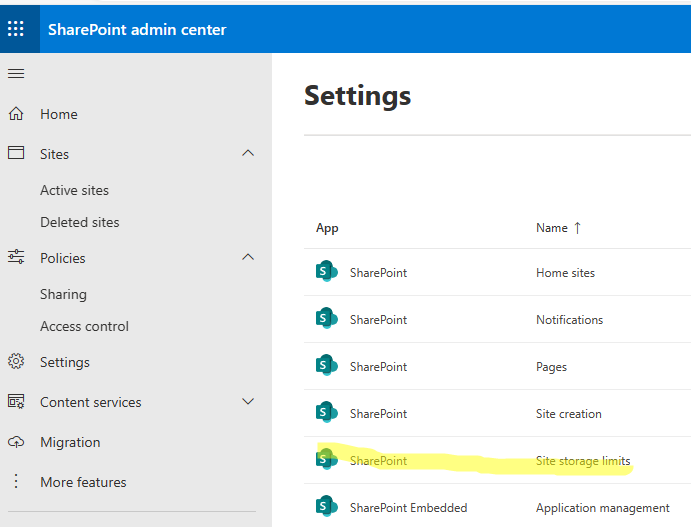Click SharePoint icon in Application management row

point(327,506)
